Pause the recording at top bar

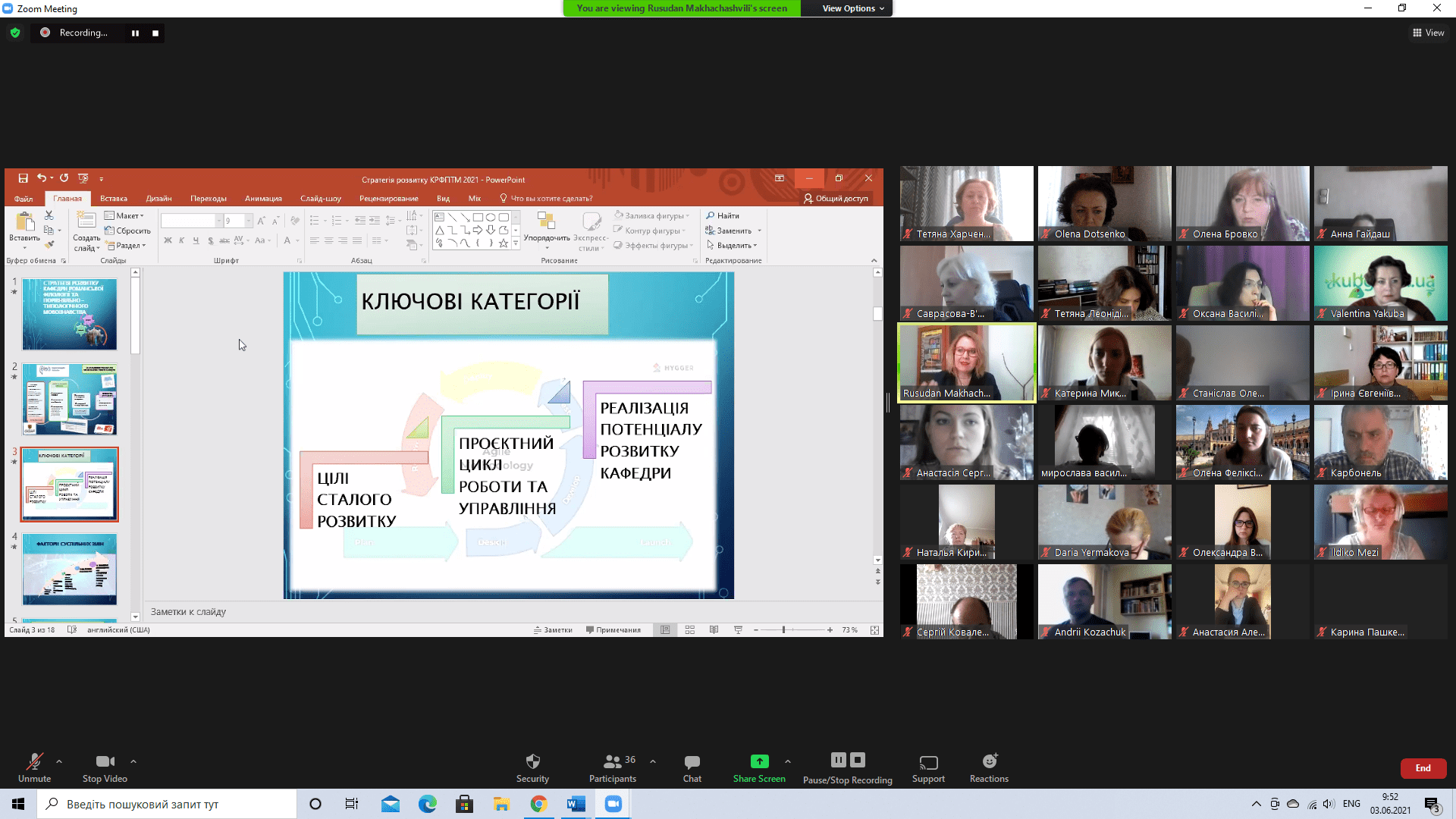pos(135,33)
